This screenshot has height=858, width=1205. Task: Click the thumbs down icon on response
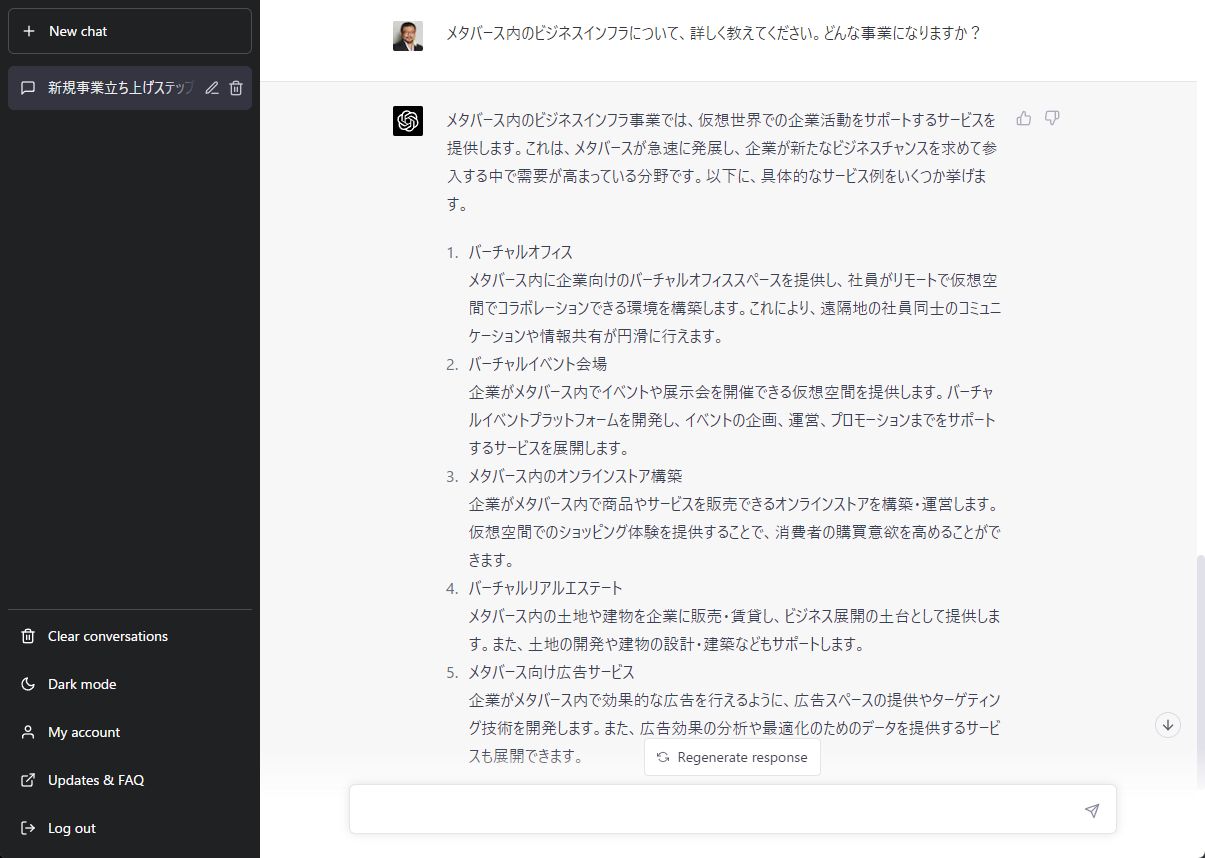[x=1052, y=118]
